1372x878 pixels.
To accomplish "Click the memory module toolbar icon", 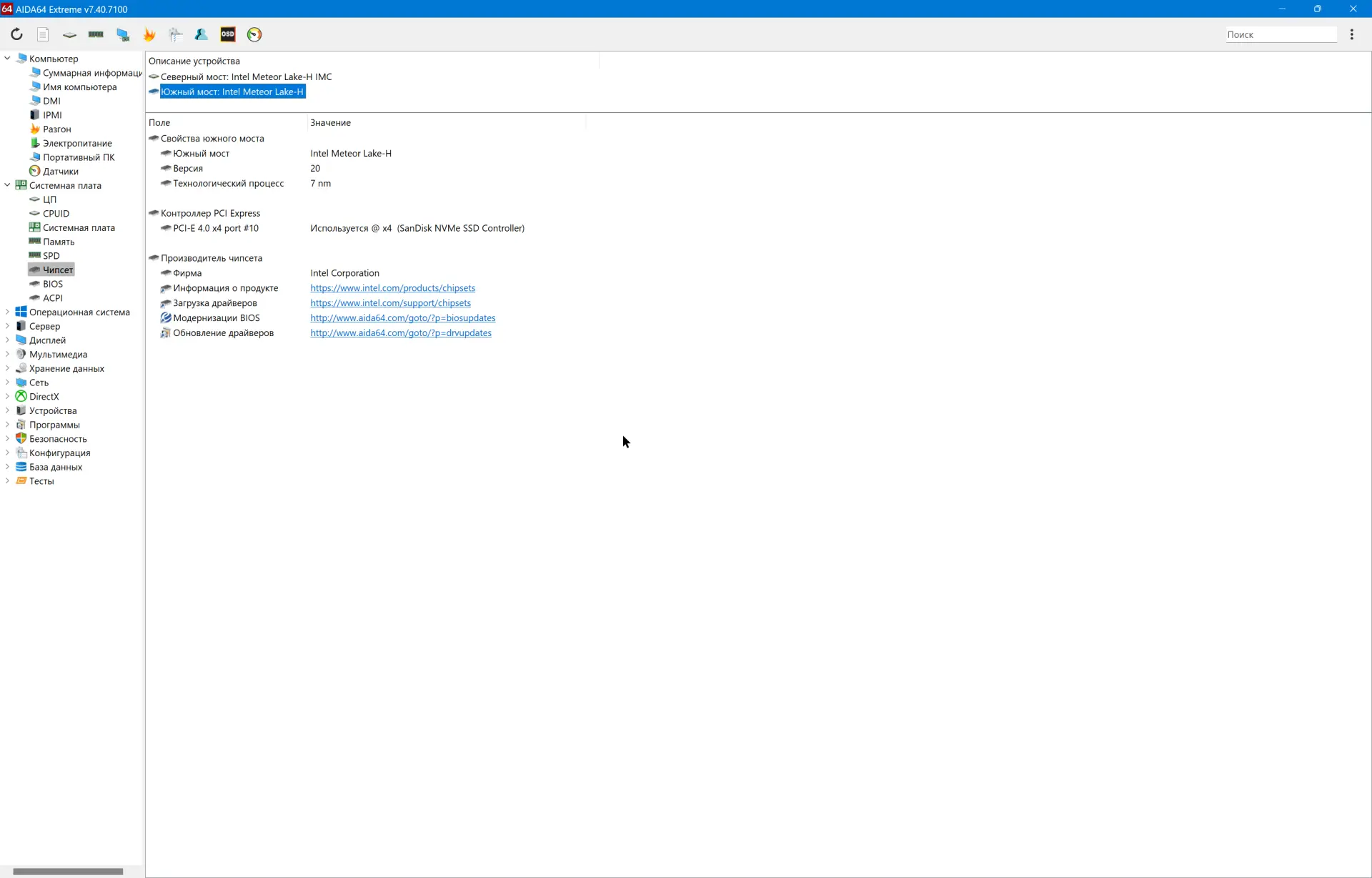I will click(96, 34).
